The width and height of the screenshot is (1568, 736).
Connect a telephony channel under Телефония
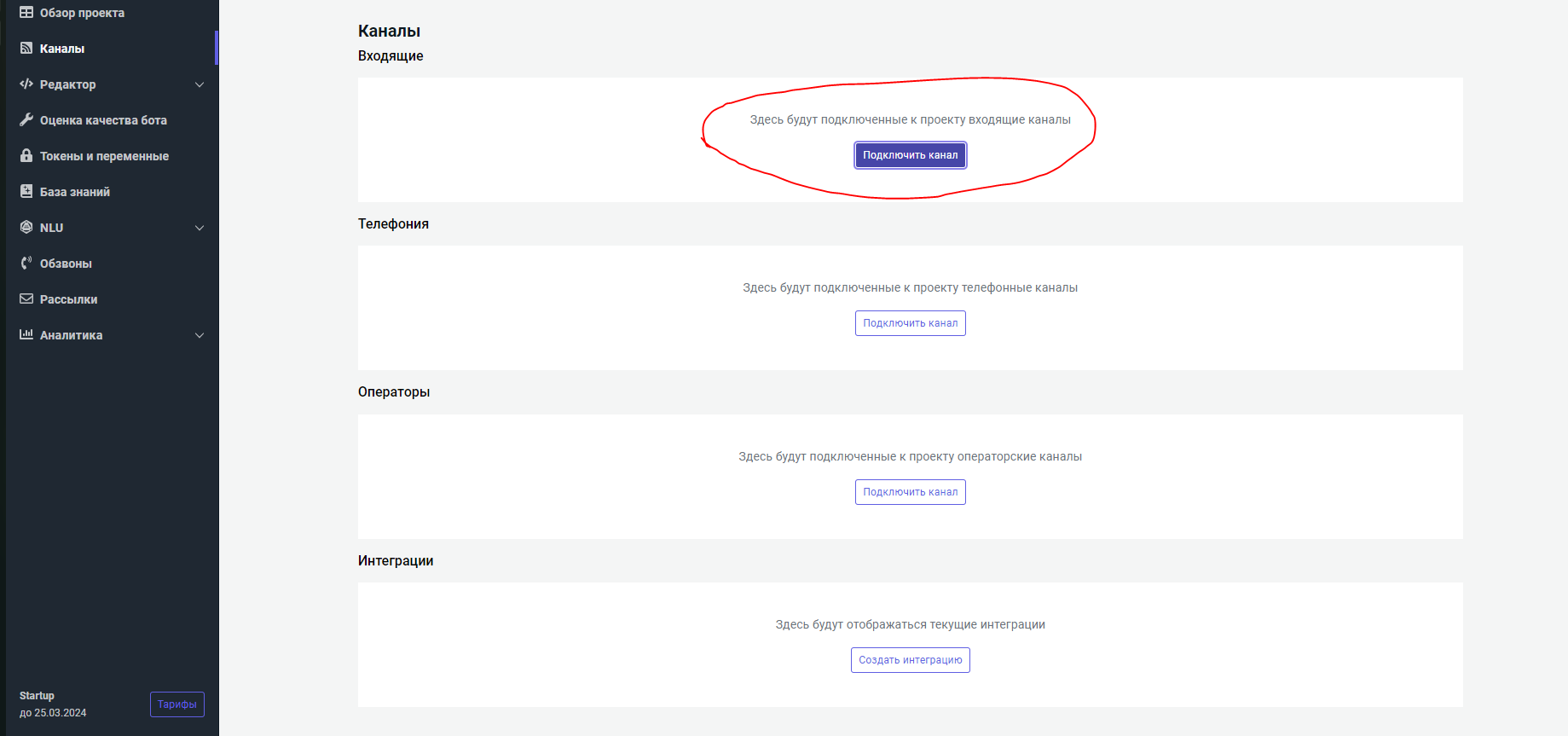pyautogui.click(x=910, y=323)
